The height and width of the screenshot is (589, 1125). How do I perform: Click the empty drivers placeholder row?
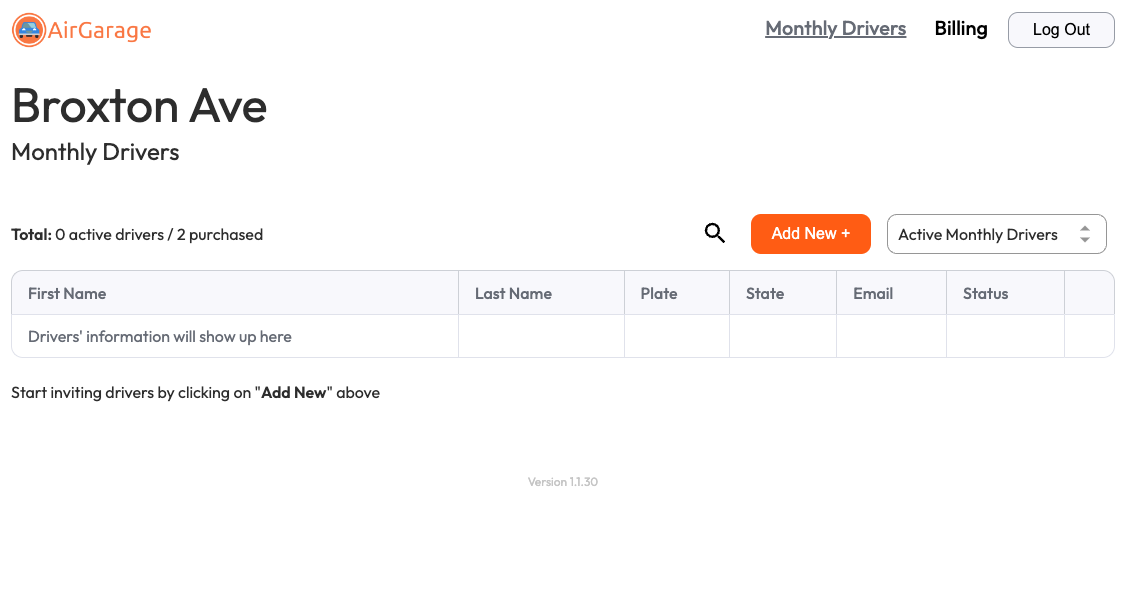point(160,337)
